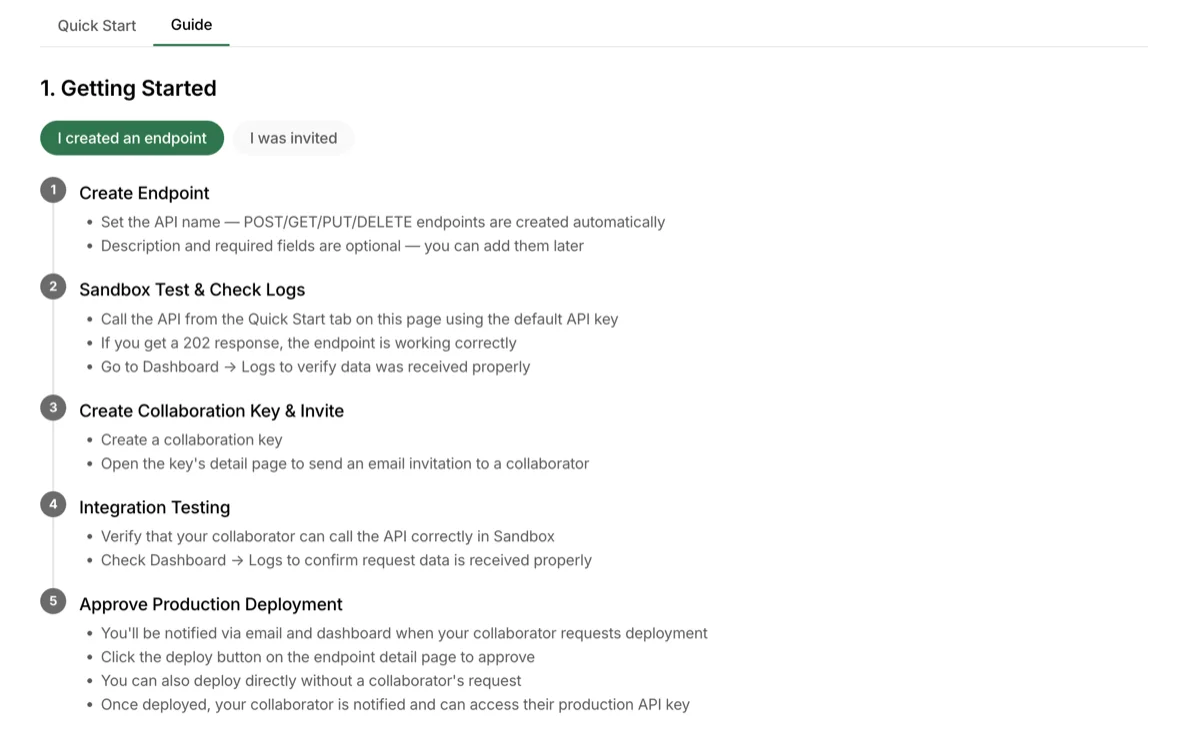The height and width of the screenshot is (745, 1200).
Task: Click the "Go to Dashboard → Logs" bullet
Action: click(x=315, y=367)
